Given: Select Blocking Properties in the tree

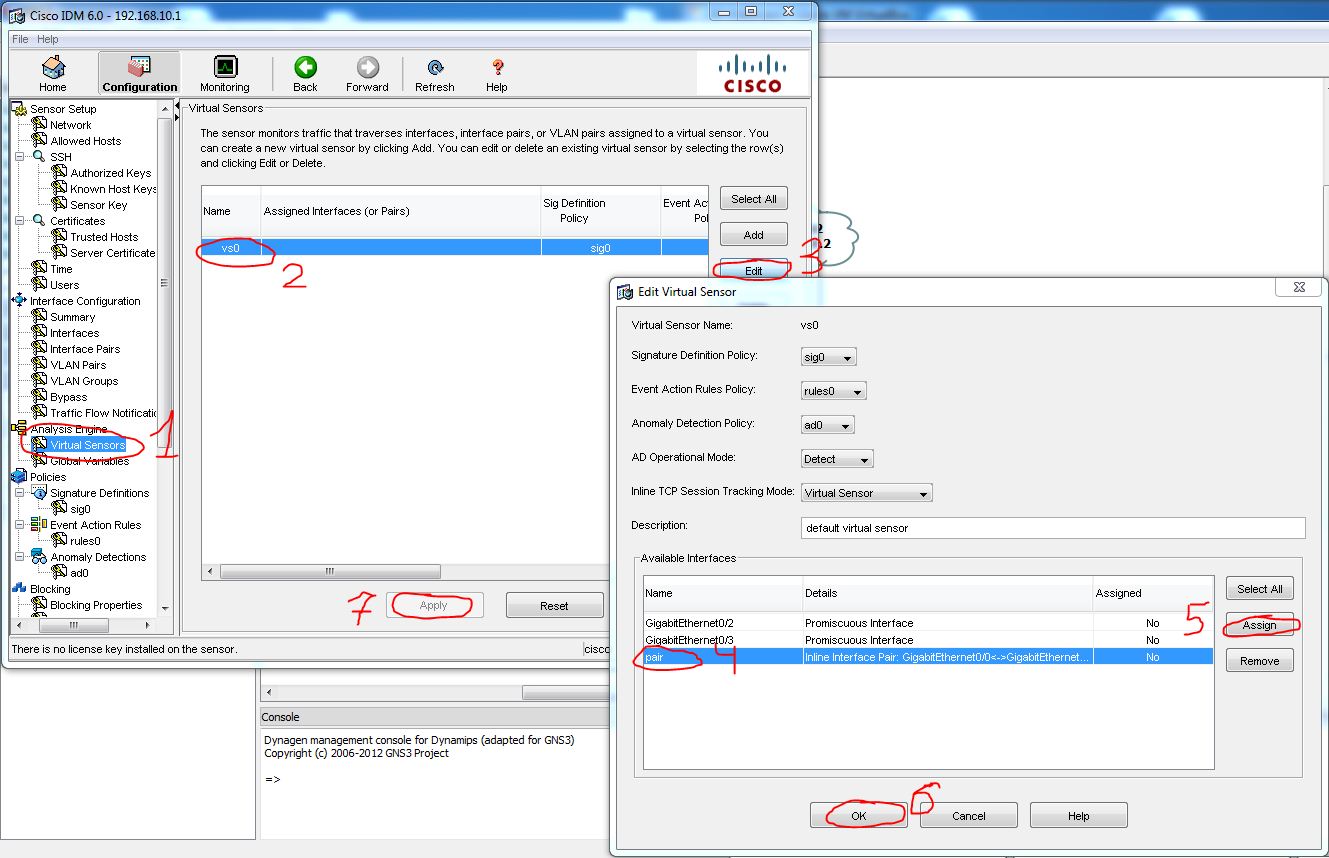Looking at the screenshot, I should tap(96, 605).
